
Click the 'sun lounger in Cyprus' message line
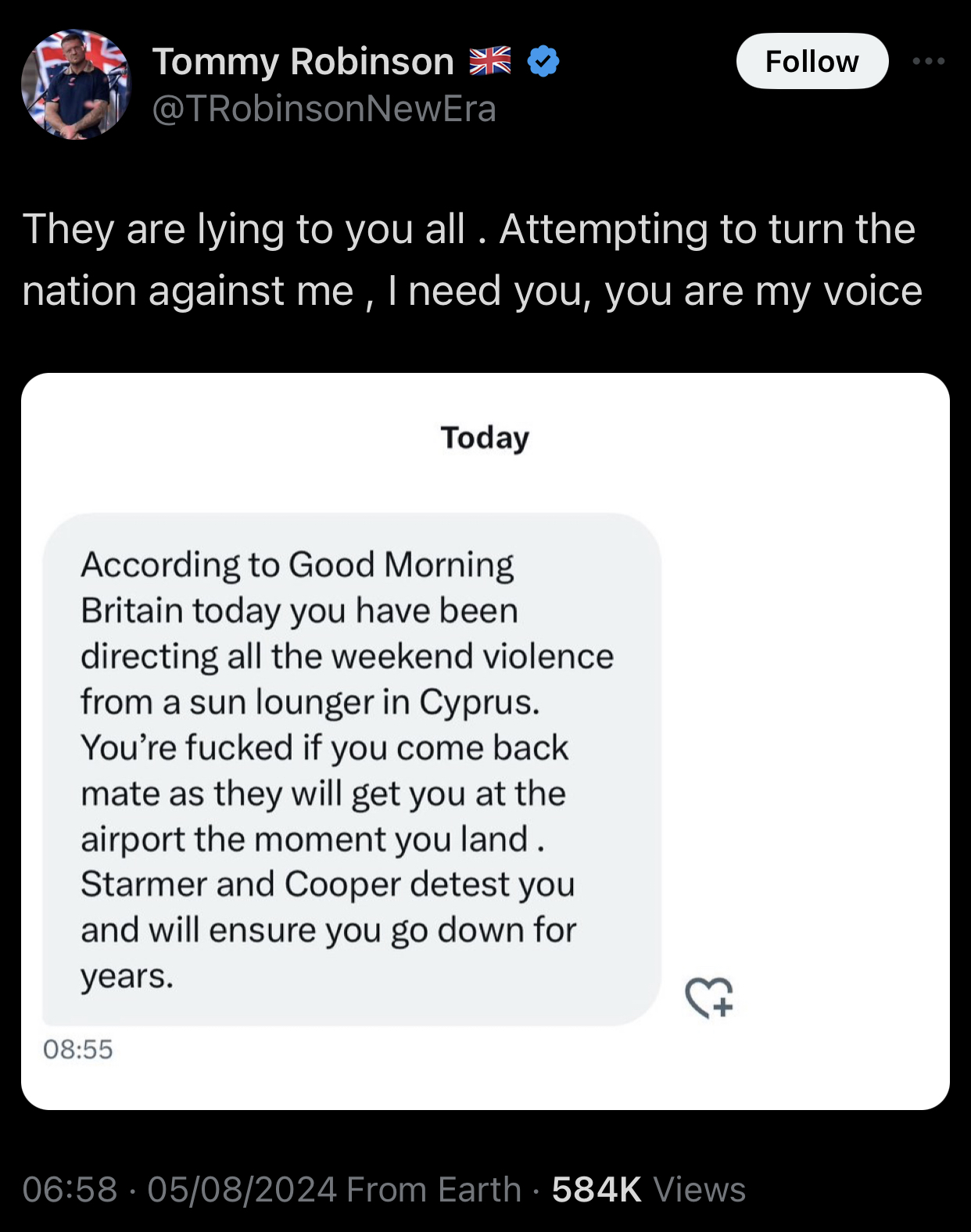click(310, 702)
